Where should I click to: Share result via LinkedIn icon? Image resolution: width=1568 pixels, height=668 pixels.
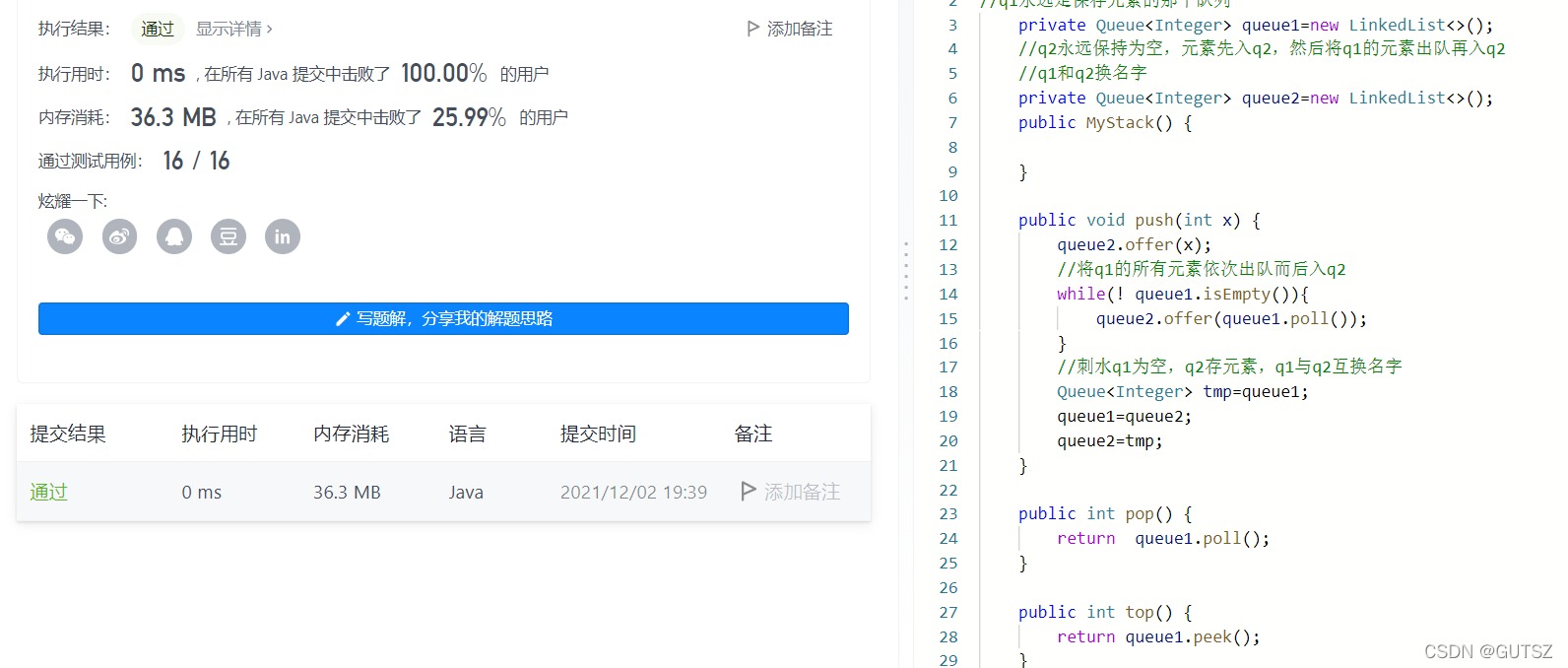(x=283, y=236)
